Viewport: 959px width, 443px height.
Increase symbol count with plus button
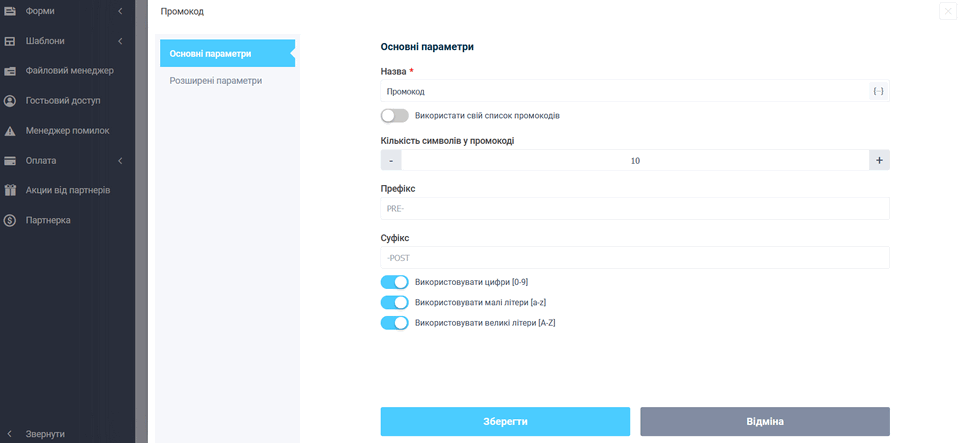878,160
